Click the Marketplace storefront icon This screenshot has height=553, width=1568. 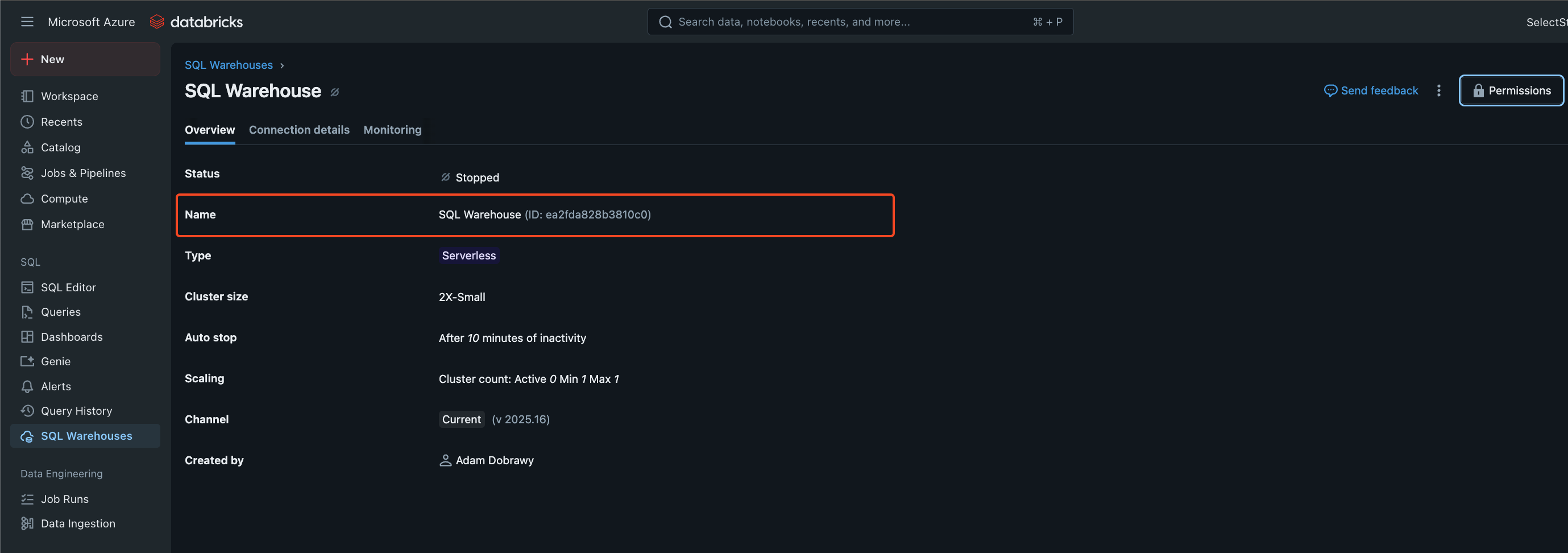tap(27, 224)
